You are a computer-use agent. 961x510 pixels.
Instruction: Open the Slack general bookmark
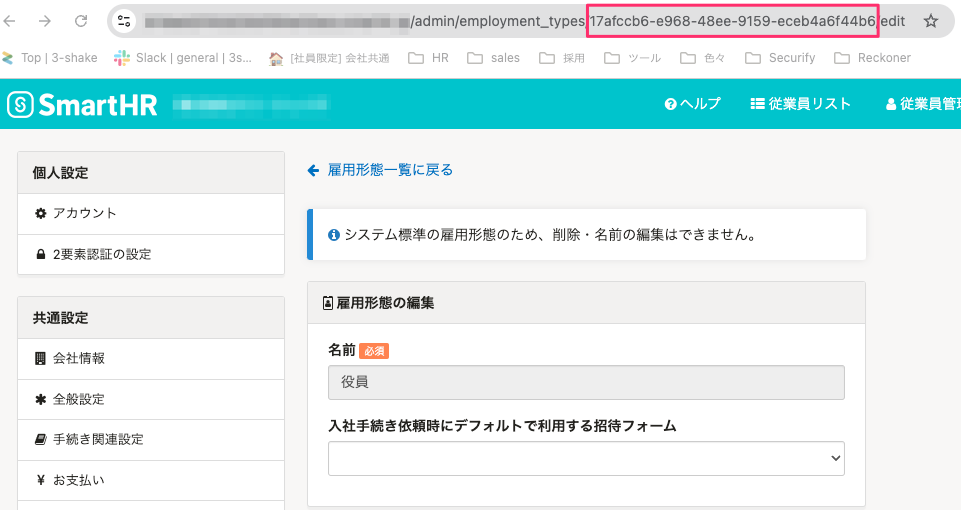coord(183,58)
